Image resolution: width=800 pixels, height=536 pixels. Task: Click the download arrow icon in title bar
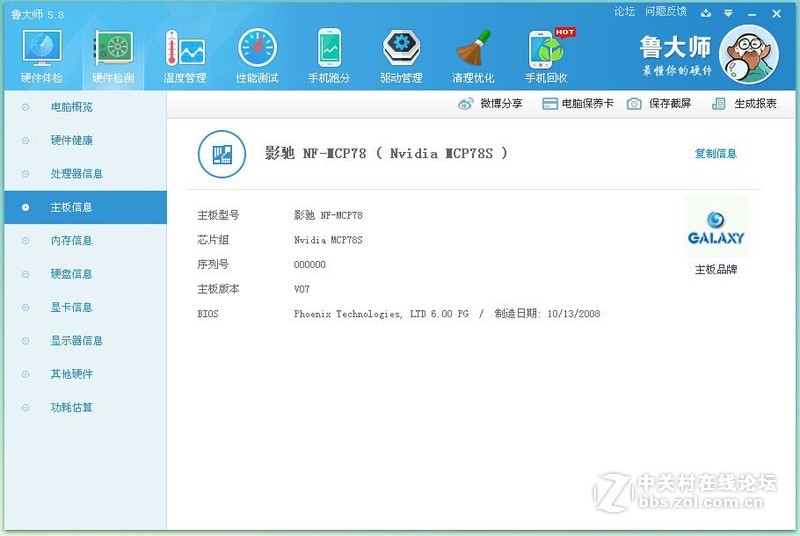pyautogui.click(x=706, y=13)
